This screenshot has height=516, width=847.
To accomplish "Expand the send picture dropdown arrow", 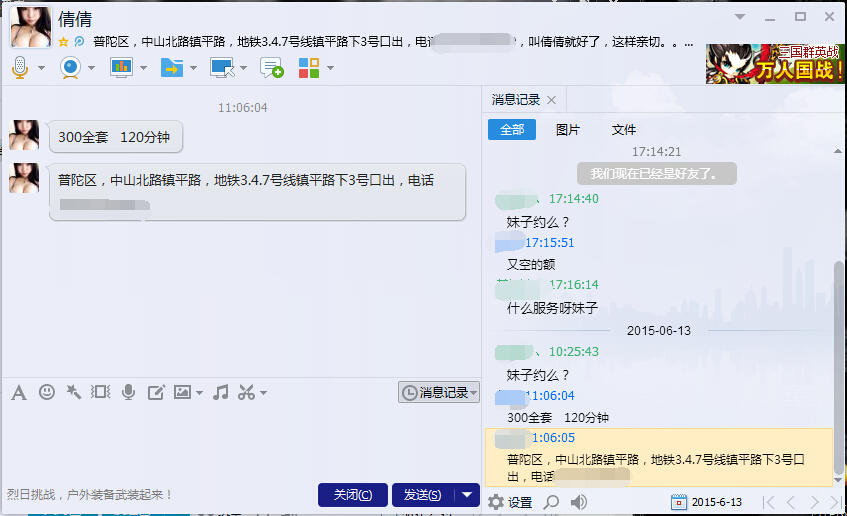I will coord(199,393).
